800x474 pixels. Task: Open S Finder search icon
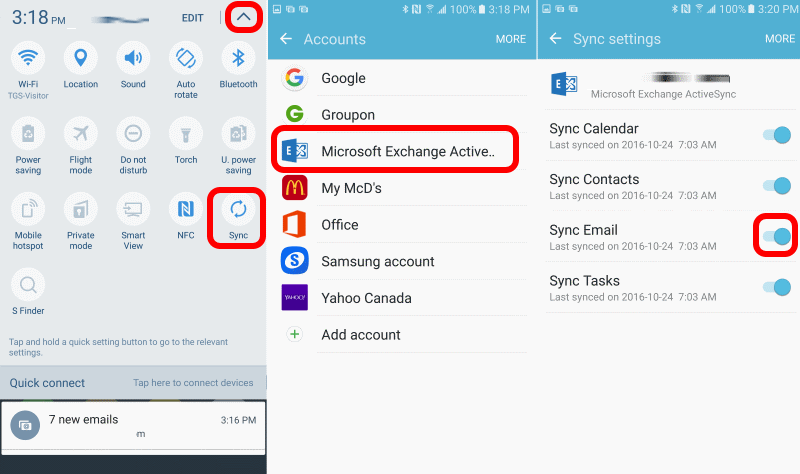point(28,285)
